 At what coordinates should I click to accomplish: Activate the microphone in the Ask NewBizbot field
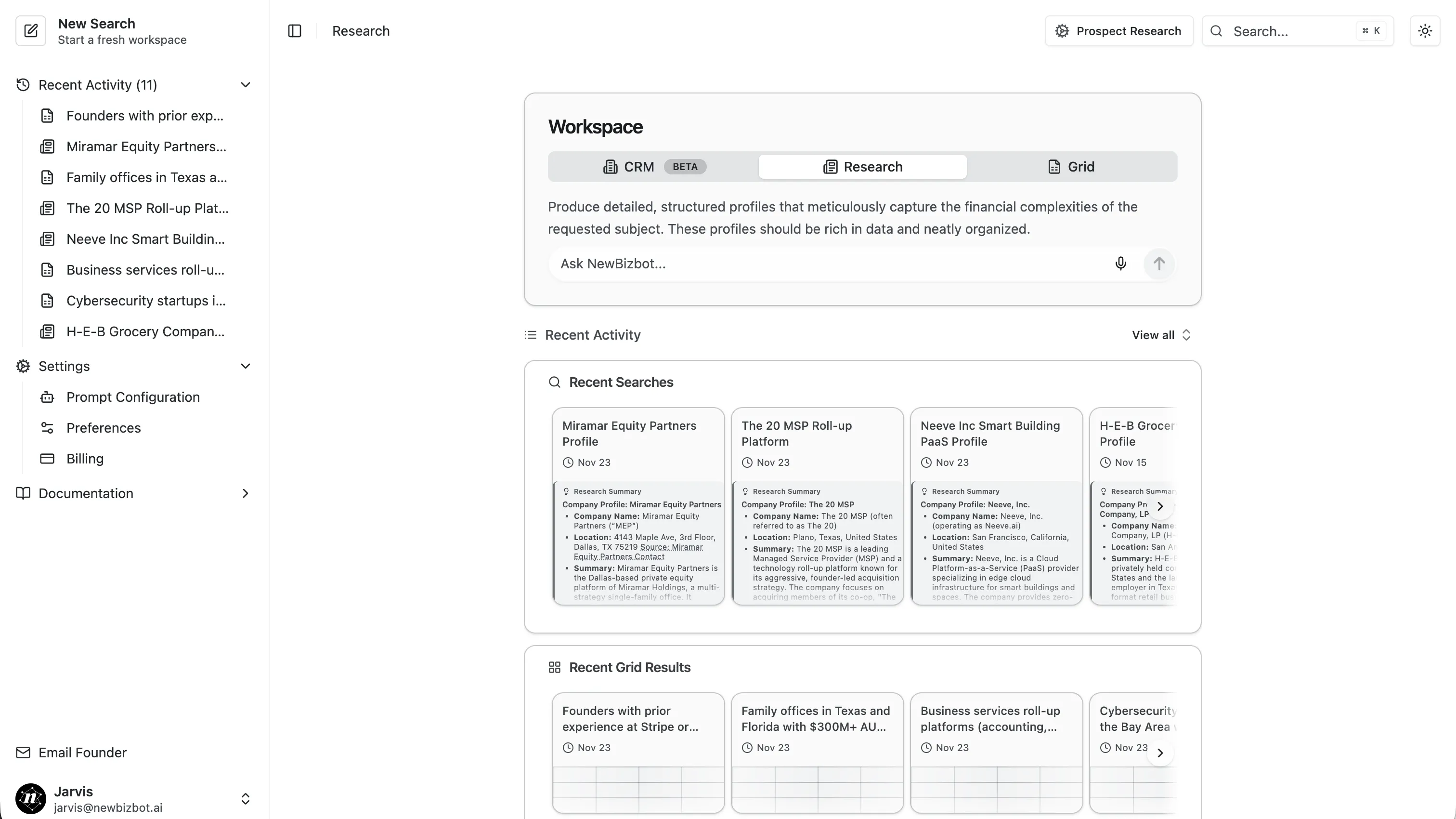click(1121, 263)
